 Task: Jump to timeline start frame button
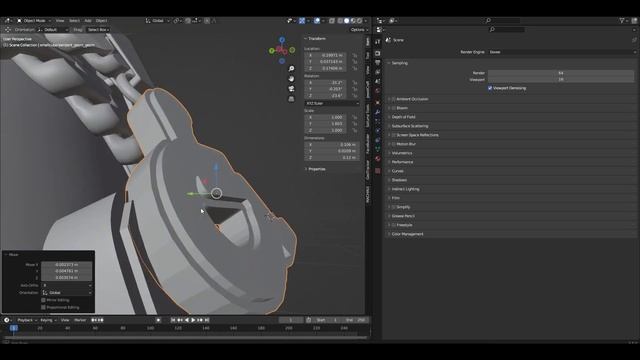click(173, 320)
